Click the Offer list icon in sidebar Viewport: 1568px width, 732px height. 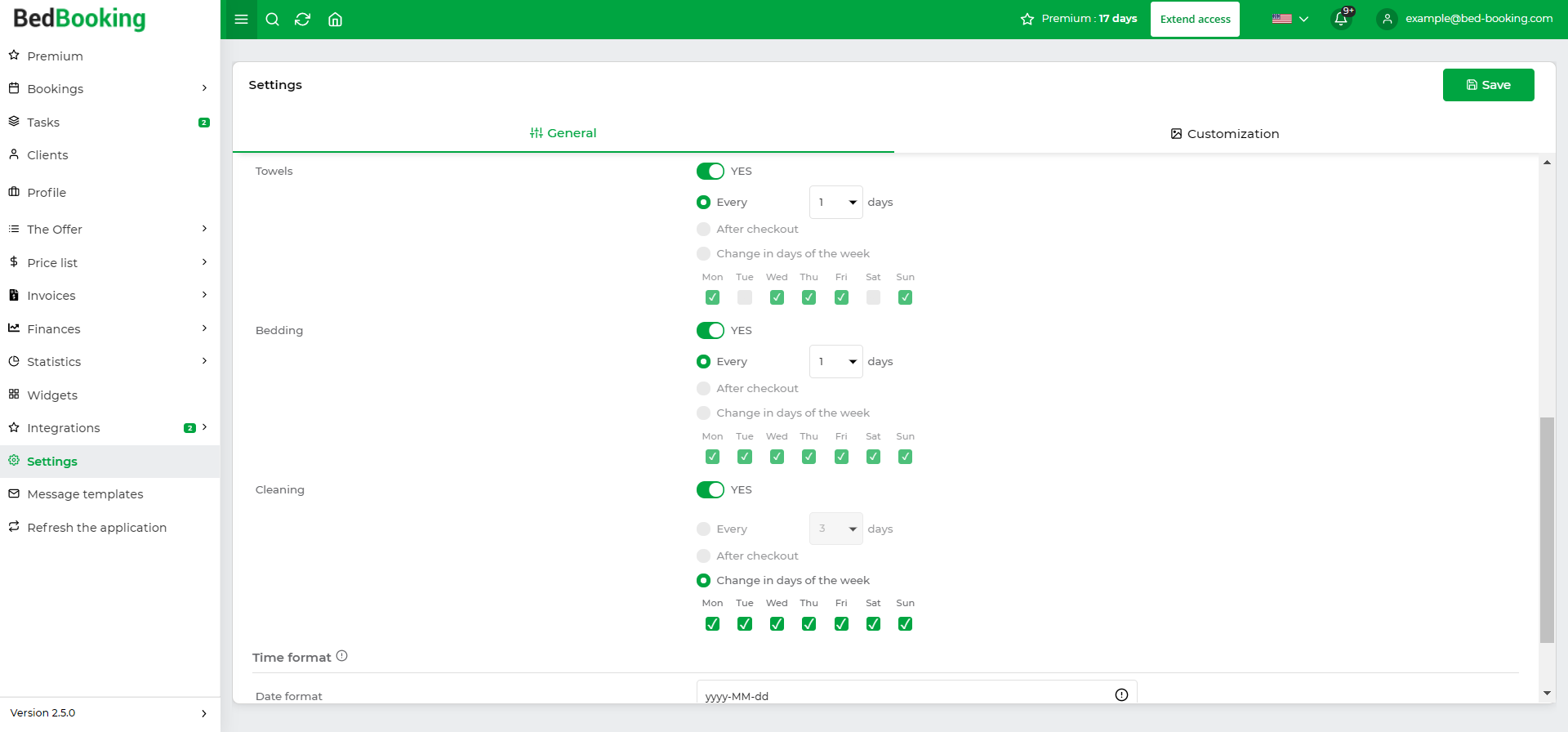tap(14, 229)
